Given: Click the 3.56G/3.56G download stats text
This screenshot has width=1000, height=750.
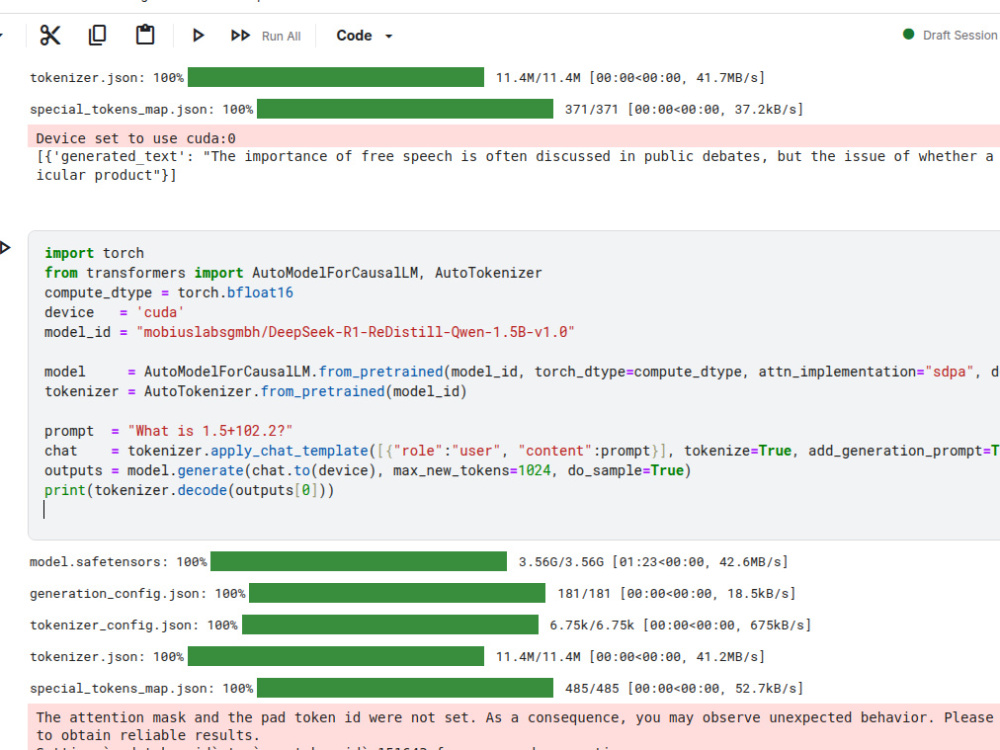Looking at the screenshot, I should [x=653, y=561].
